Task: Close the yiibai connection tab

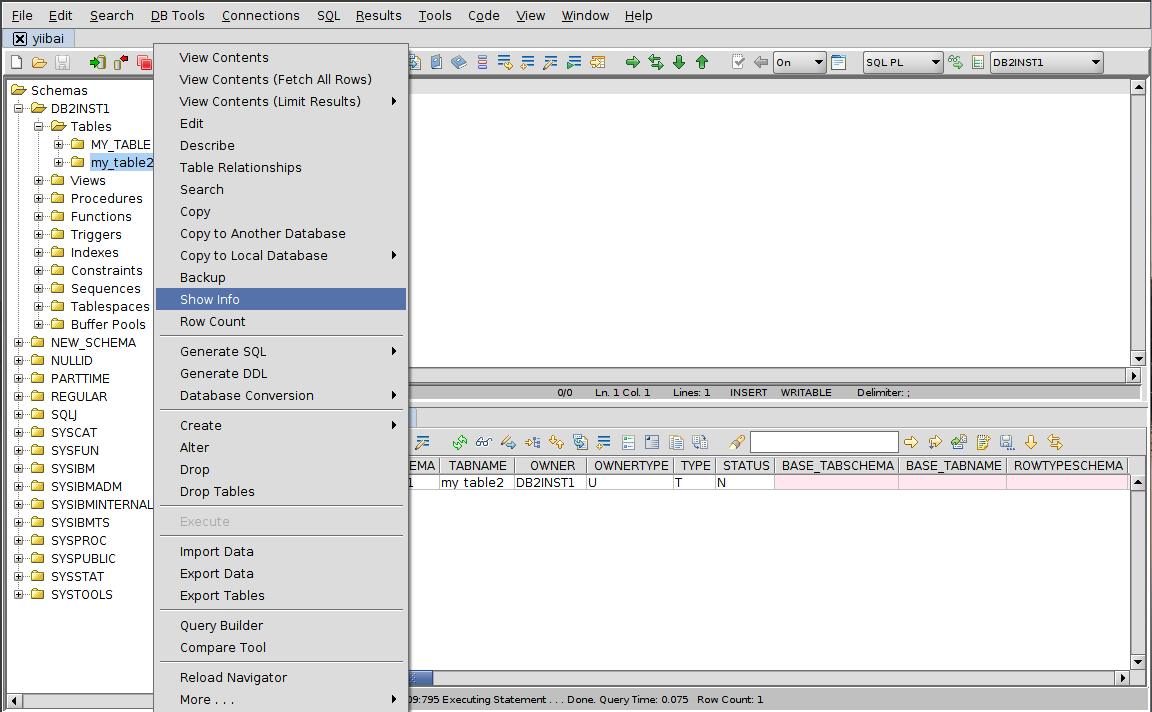Action: click(x=20, y=38)
